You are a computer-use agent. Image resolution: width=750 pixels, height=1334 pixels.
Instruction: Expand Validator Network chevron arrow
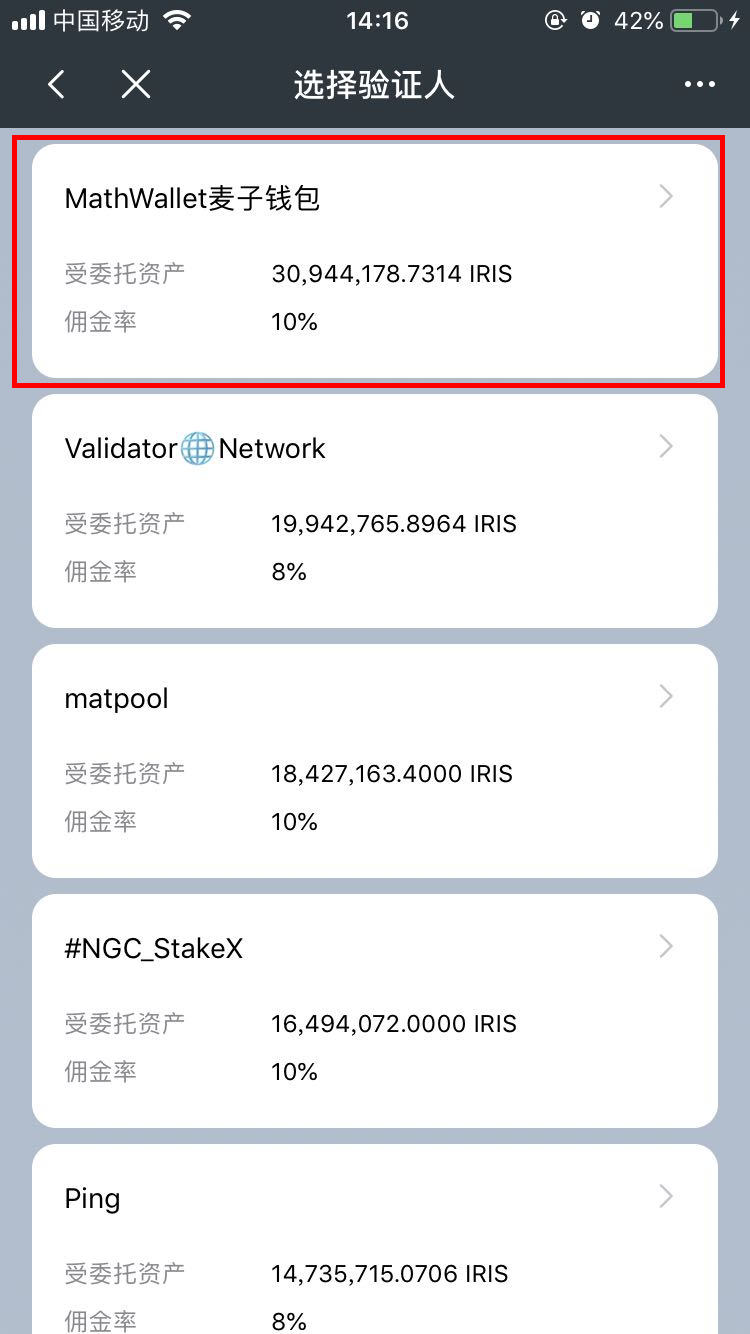tap(667, 447)
